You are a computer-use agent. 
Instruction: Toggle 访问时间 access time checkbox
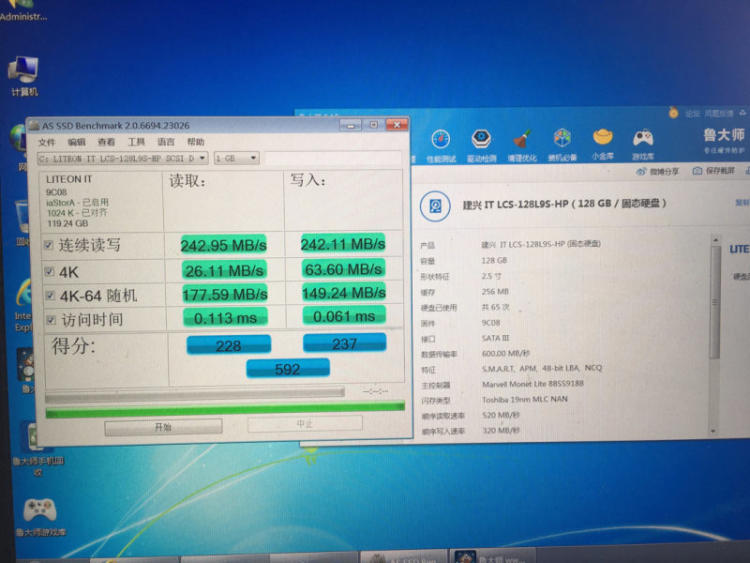[x=51, y=320]
